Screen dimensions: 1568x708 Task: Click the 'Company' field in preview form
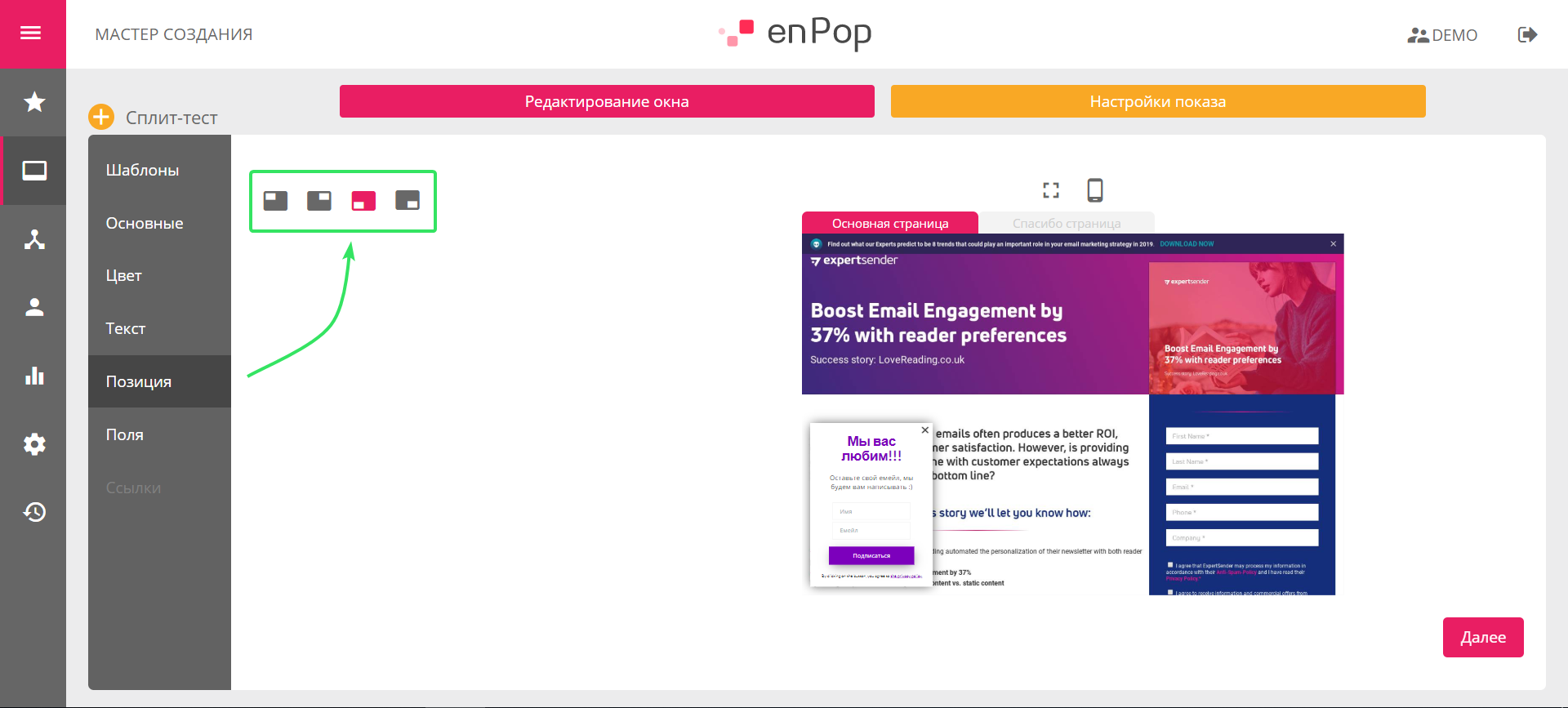[1242, 537]
